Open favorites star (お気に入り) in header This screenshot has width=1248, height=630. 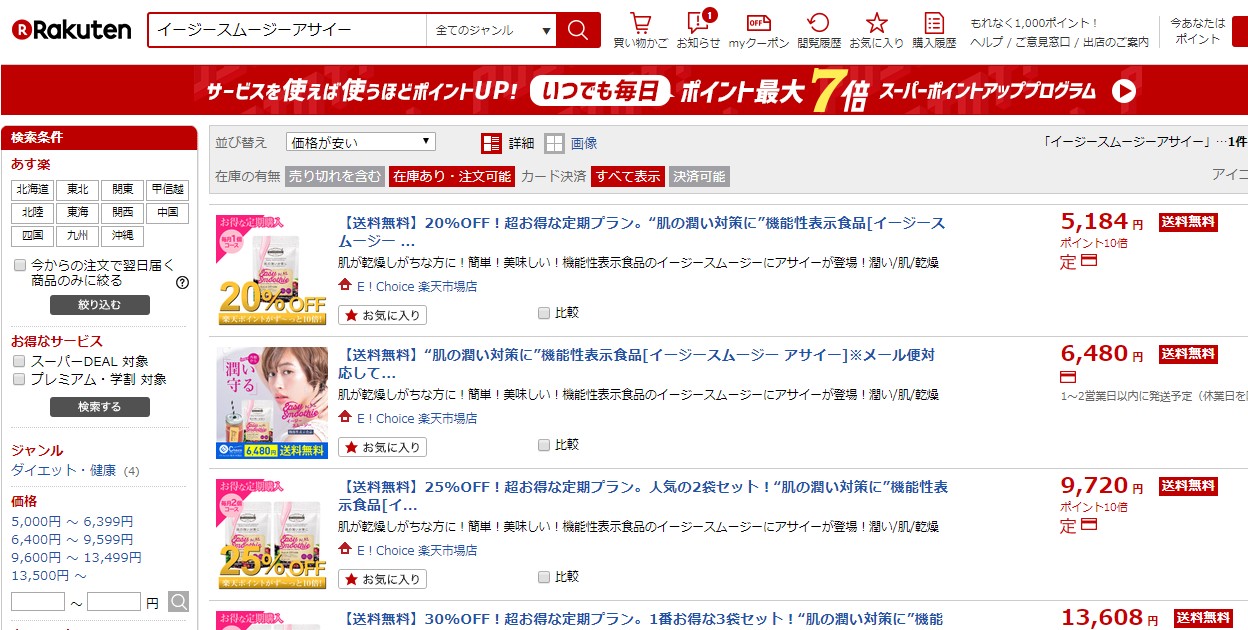pyautogui.click(x=876, y=22)
